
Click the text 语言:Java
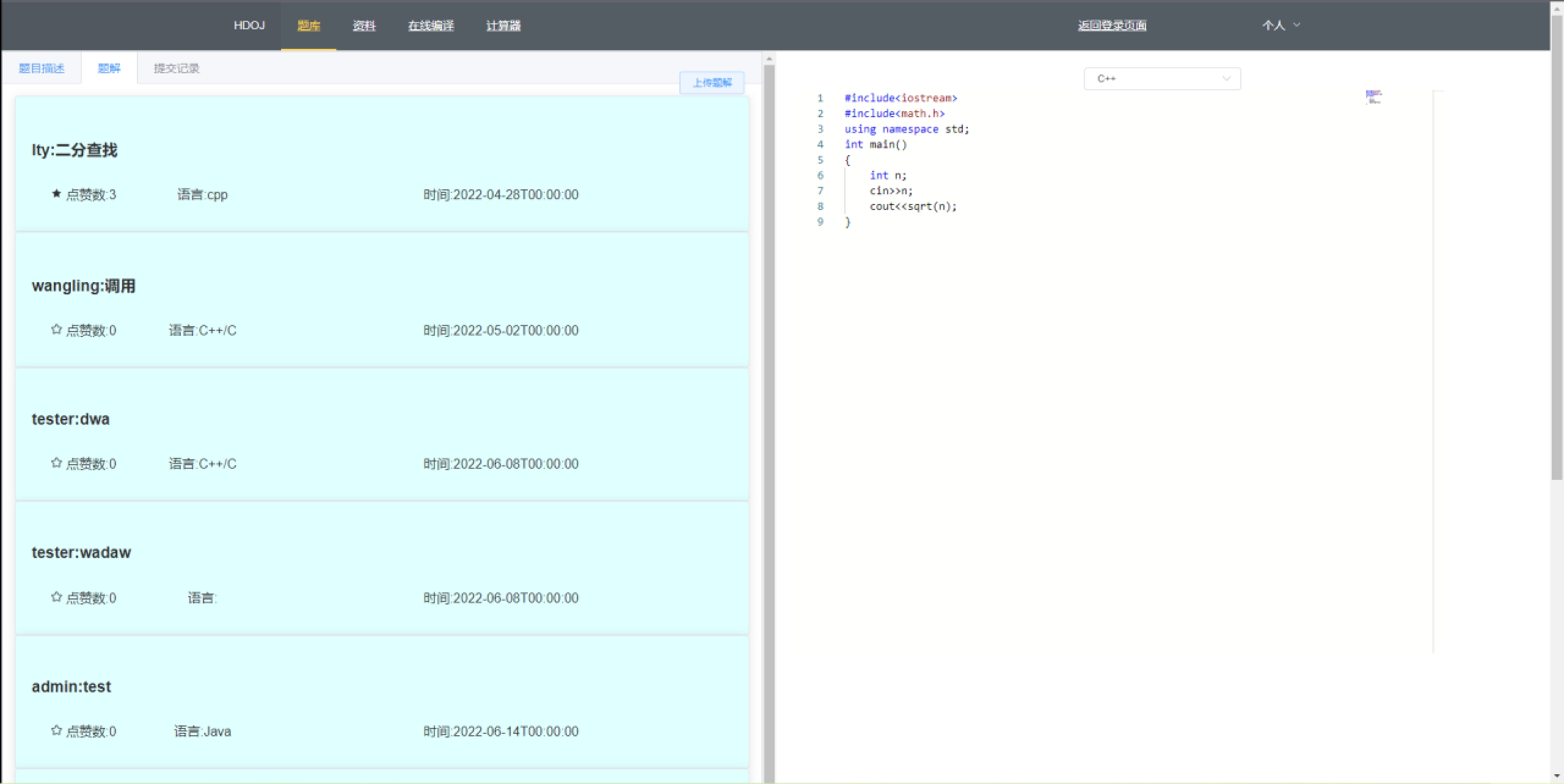[202, 731]
